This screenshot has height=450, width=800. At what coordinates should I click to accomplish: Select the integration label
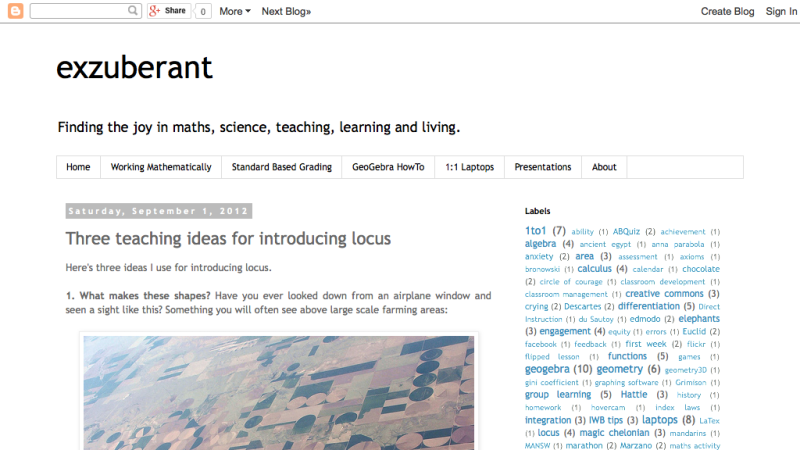point(548,420)
